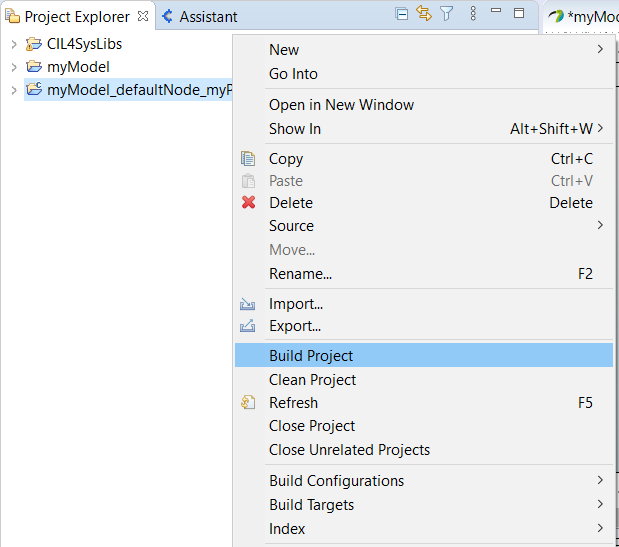The image size is (619, 547).
Task: Select Open in New Window
Action: (424, 105)
